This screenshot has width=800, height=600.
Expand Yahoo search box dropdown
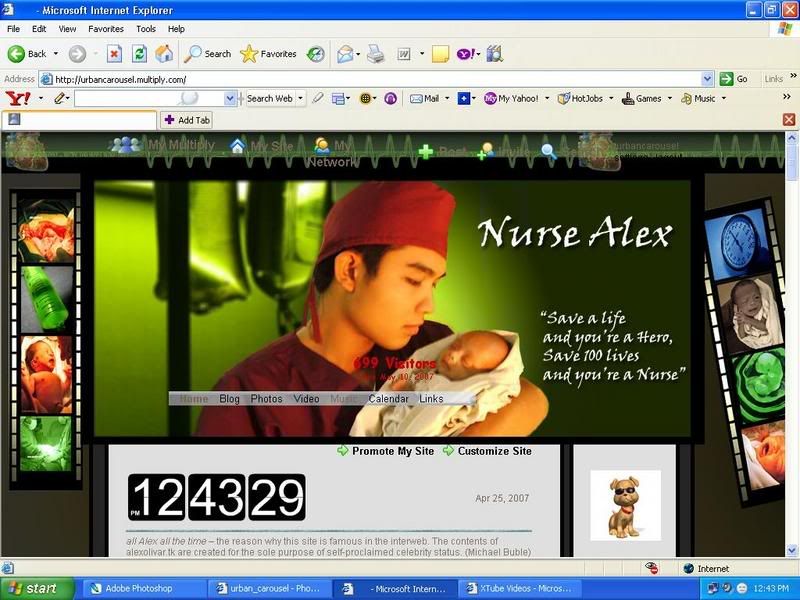pos(230,98)
